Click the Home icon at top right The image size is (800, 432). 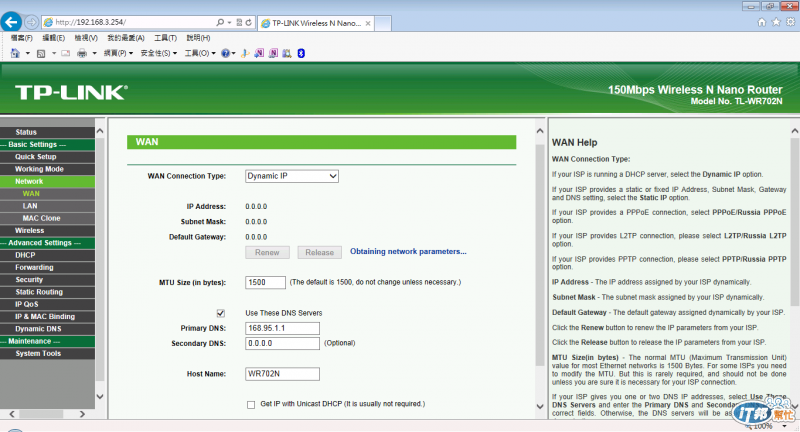pyautogui.click(x=762, y=22)
